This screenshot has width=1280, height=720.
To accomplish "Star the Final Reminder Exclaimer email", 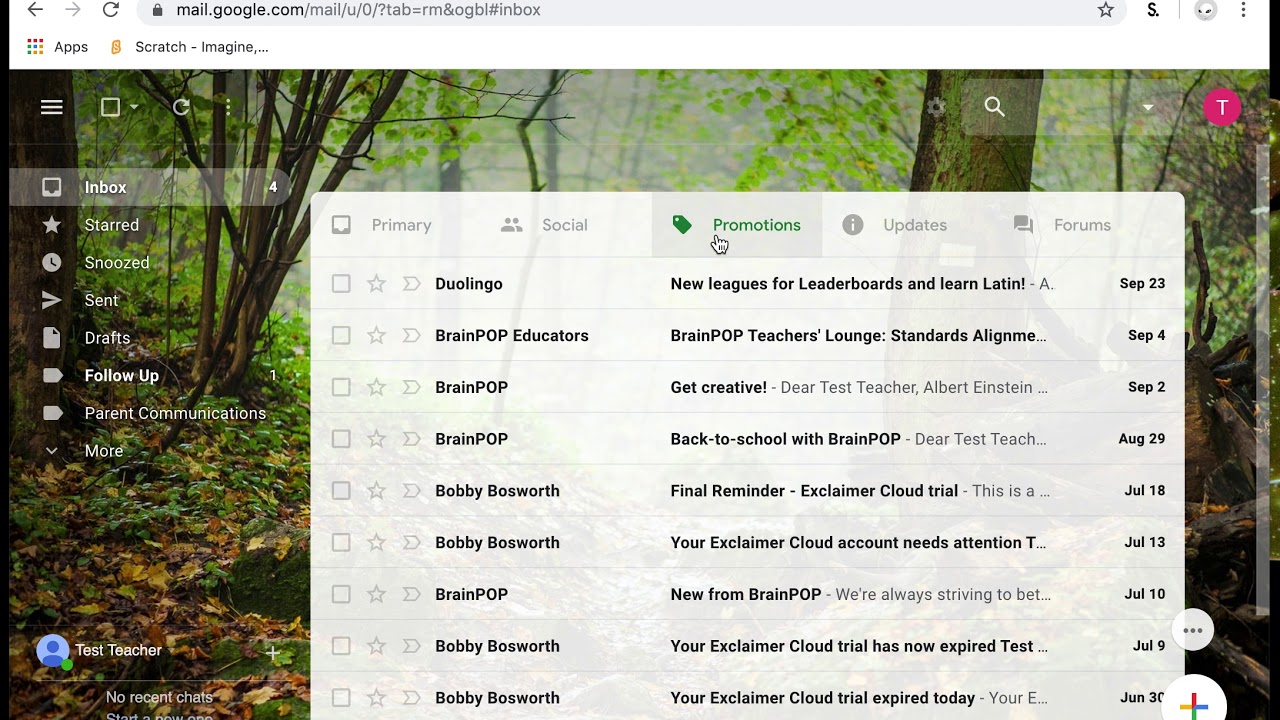I will [376, 491].
